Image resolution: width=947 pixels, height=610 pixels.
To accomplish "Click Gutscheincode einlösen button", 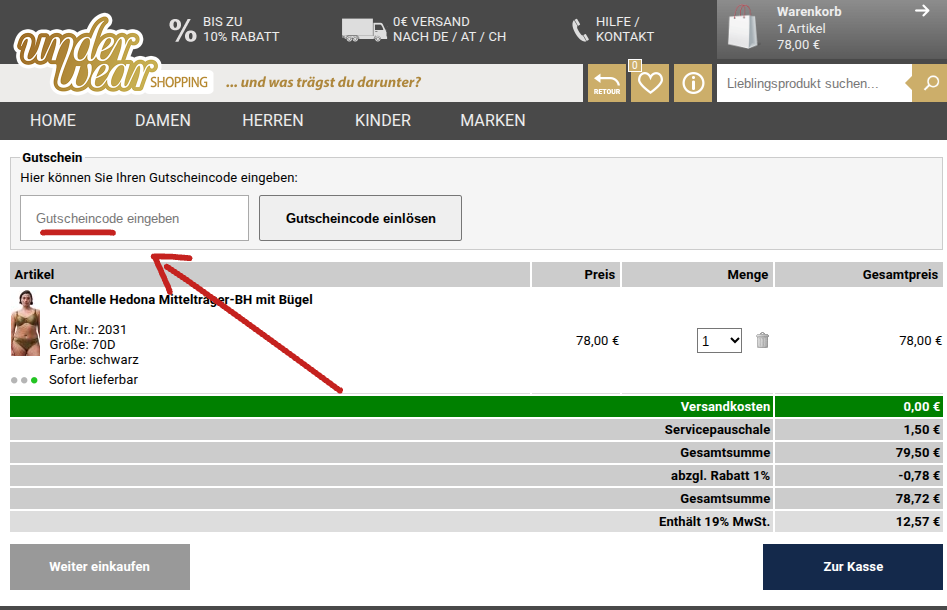I will pos(361,218).
